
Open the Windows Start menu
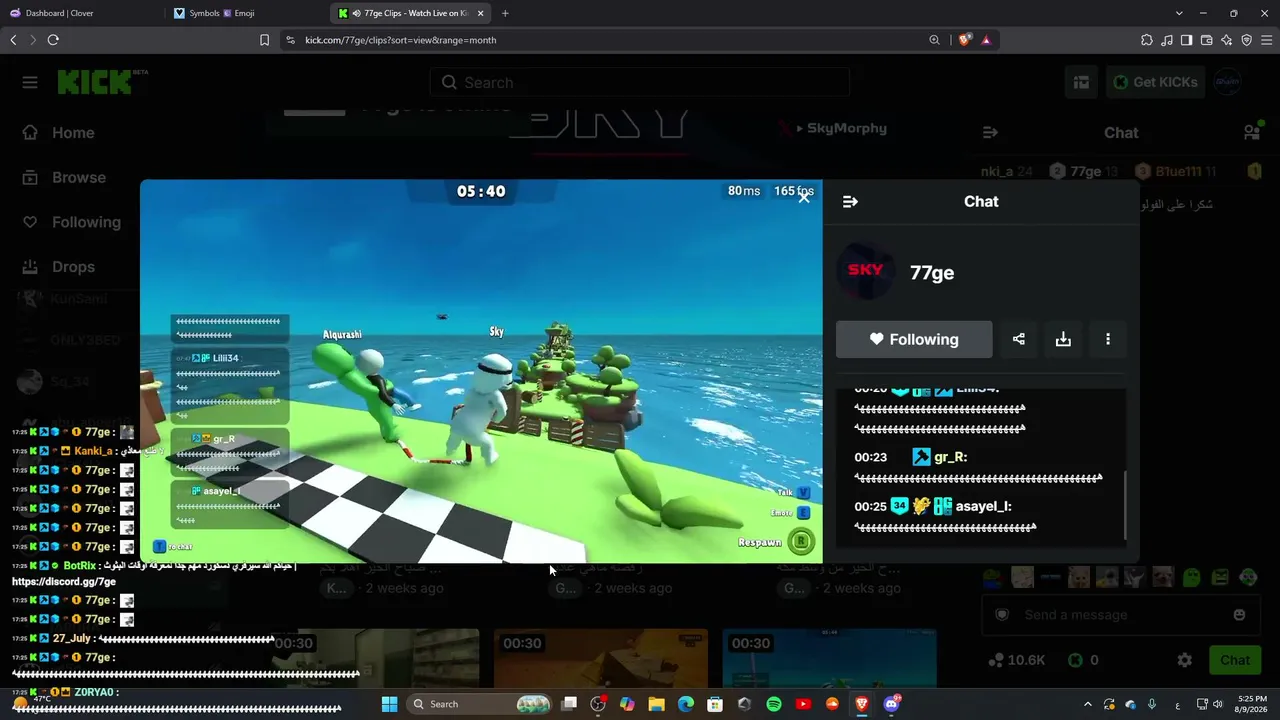point(389,704)
